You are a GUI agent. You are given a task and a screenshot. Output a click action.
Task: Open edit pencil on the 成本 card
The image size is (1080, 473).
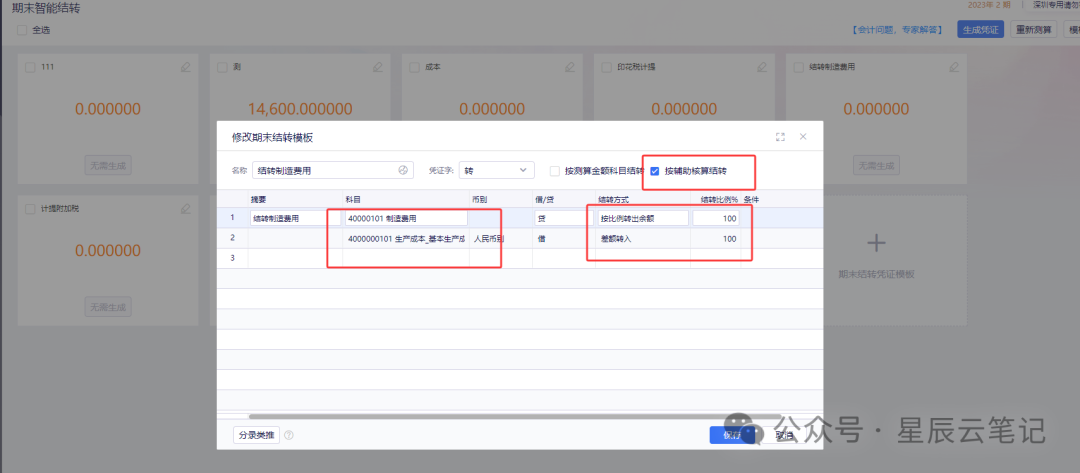pyautogui.click(x=570, y=67)
